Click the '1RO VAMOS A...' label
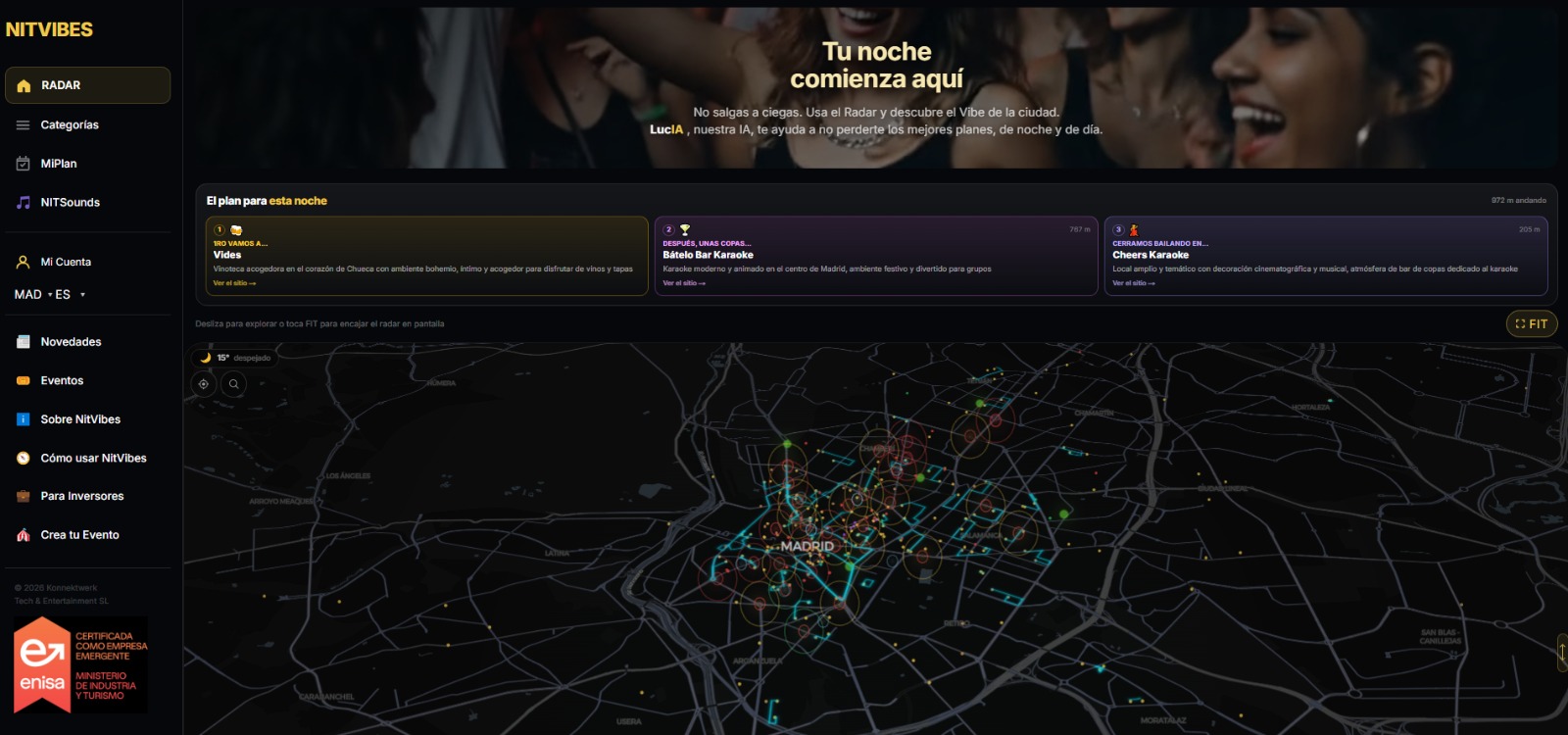 pos(240,243)
